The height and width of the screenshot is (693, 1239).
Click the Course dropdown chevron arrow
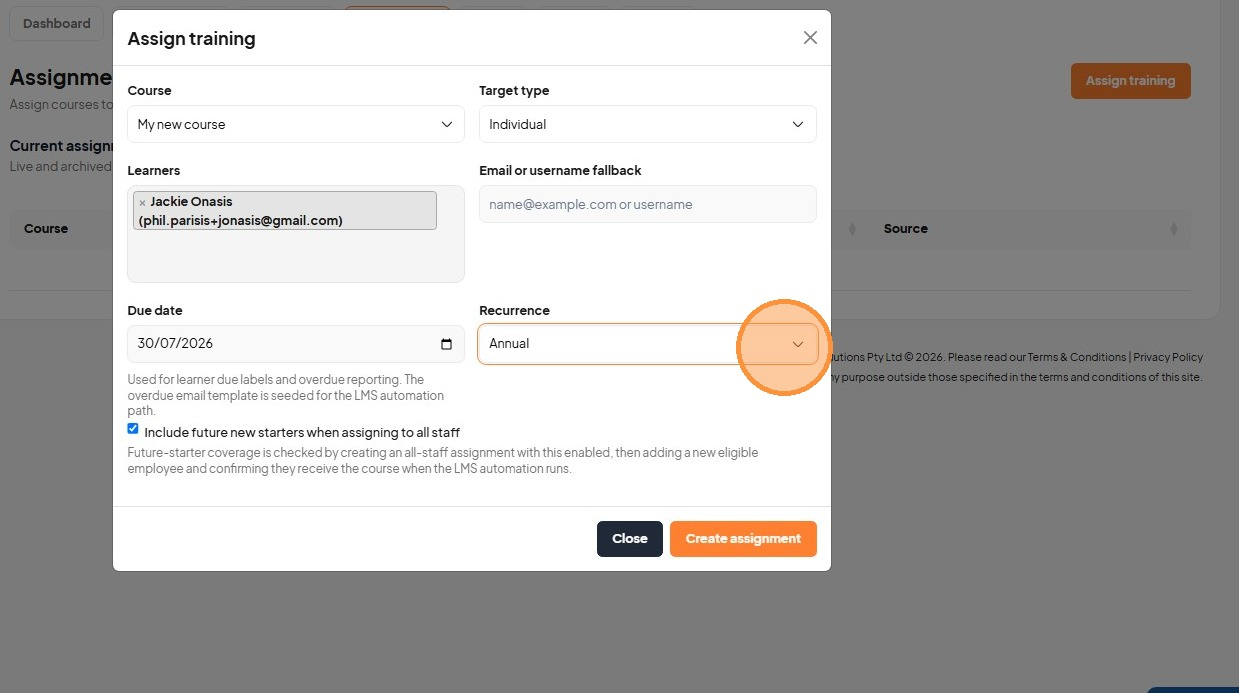[447, 125]
